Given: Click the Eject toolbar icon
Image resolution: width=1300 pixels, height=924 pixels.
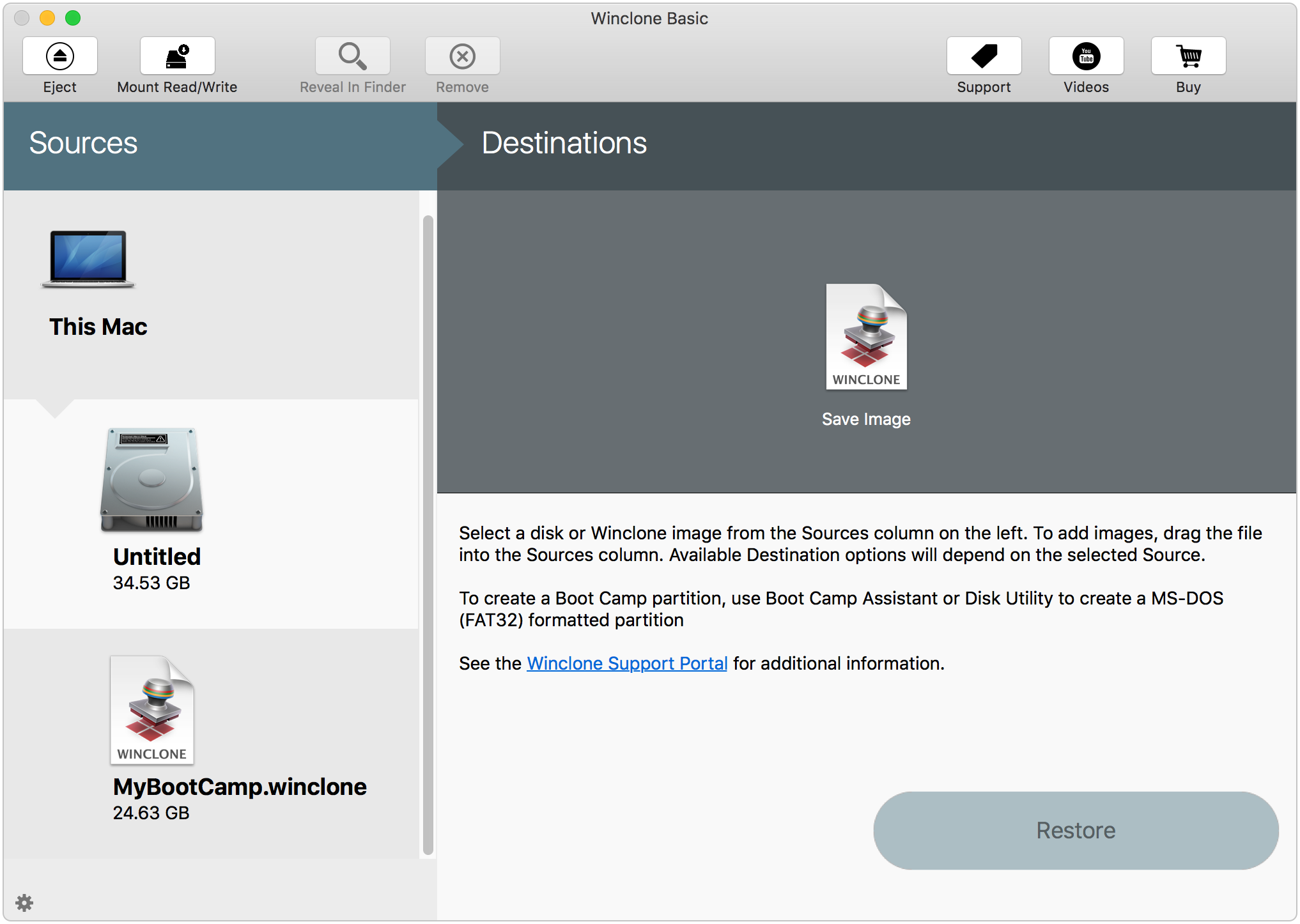Looking at the screenshot, I should pyautogui.click(x=60, y=56).
